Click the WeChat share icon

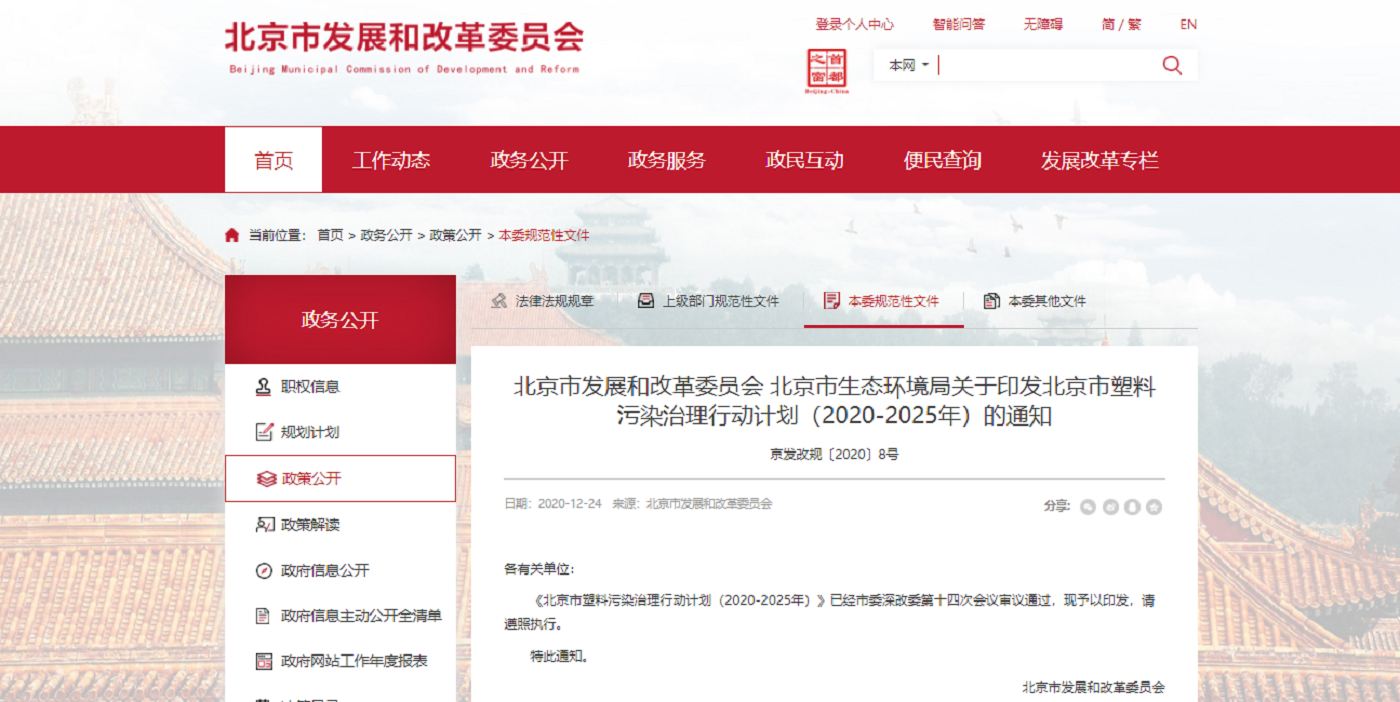point(1088,506)
